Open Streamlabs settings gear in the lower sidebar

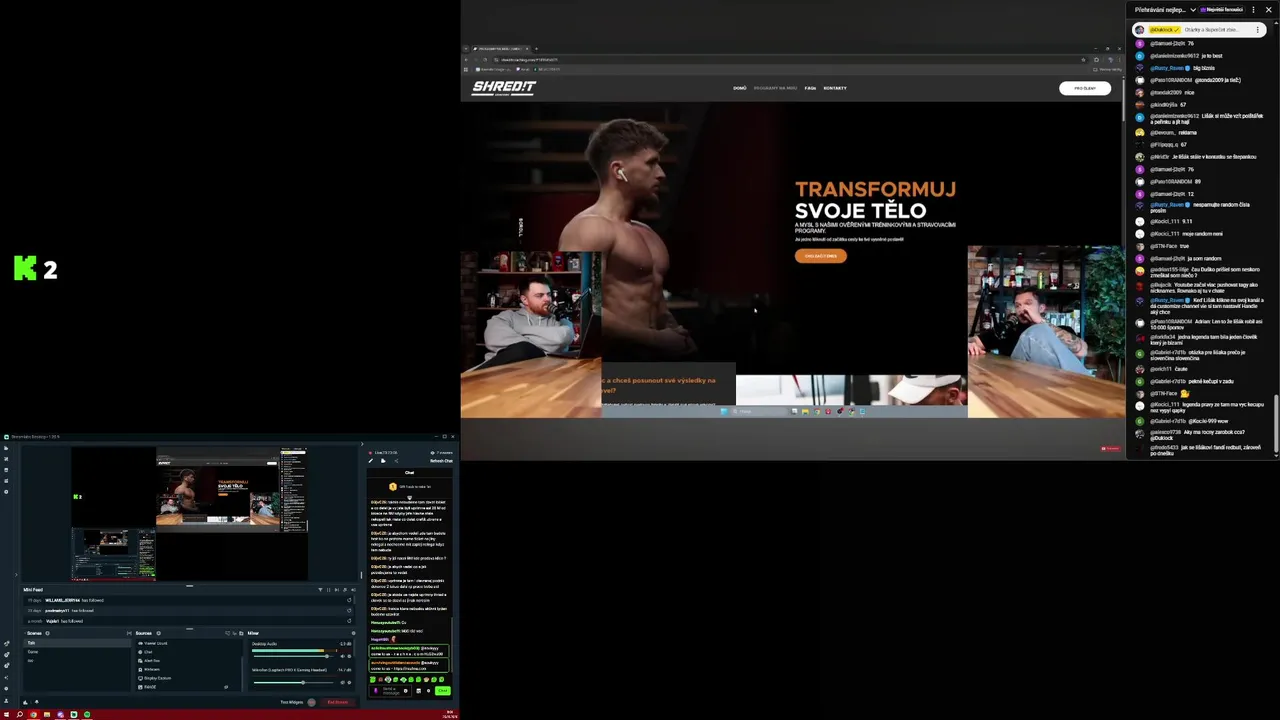(x=6, y=689)
